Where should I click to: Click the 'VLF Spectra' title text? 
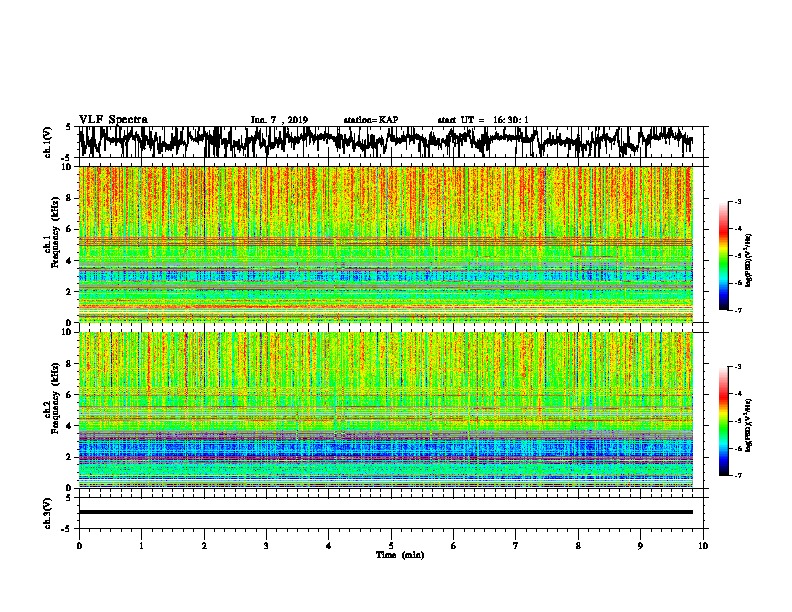(113, 120)
